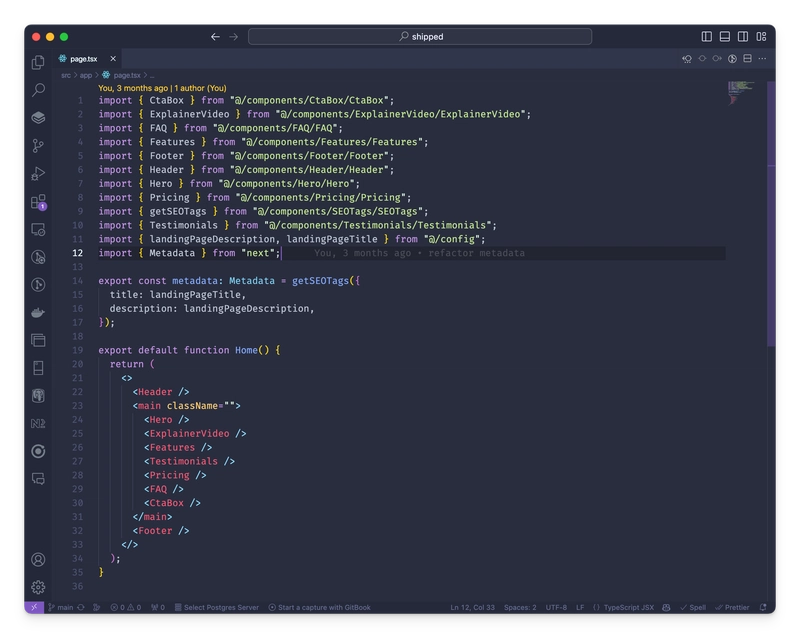Click line number 19 in gutter
800x638 pixels.
click(x=78, y=350)
